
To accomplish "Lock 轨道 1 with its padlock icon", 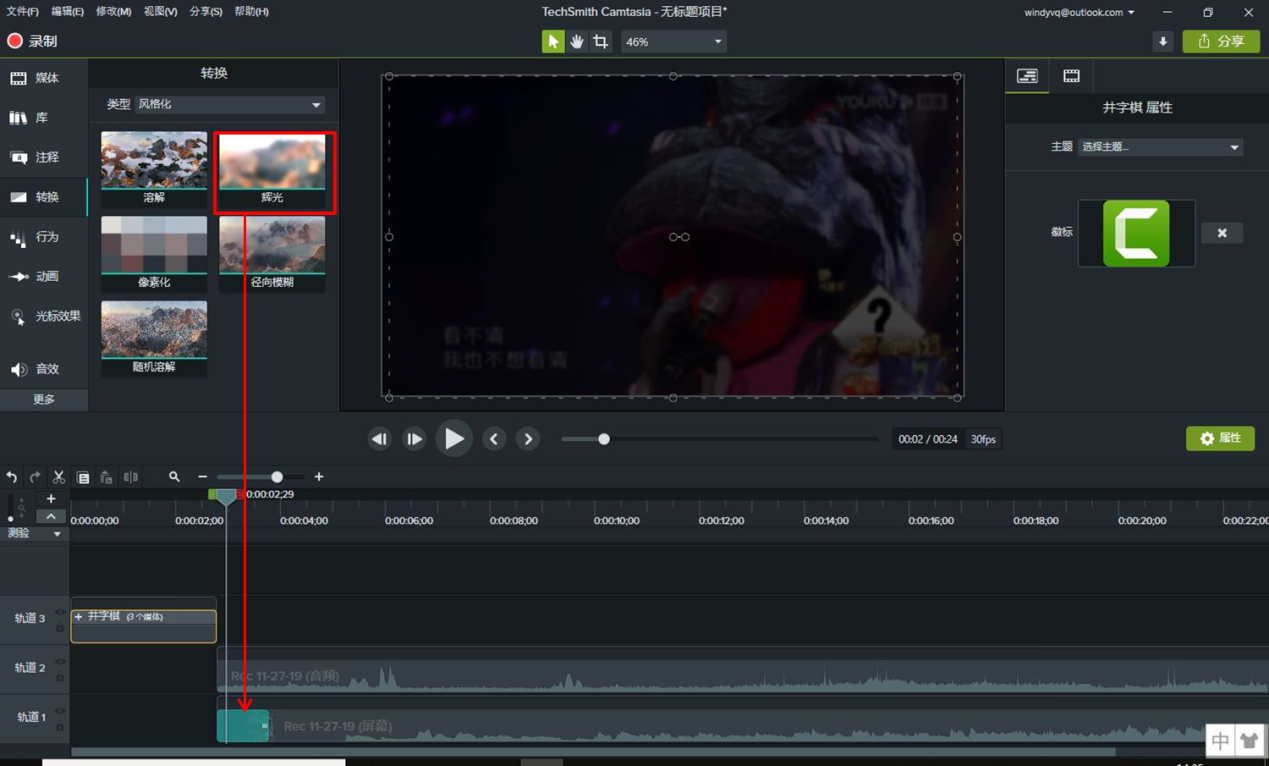I will click(60, 726).
